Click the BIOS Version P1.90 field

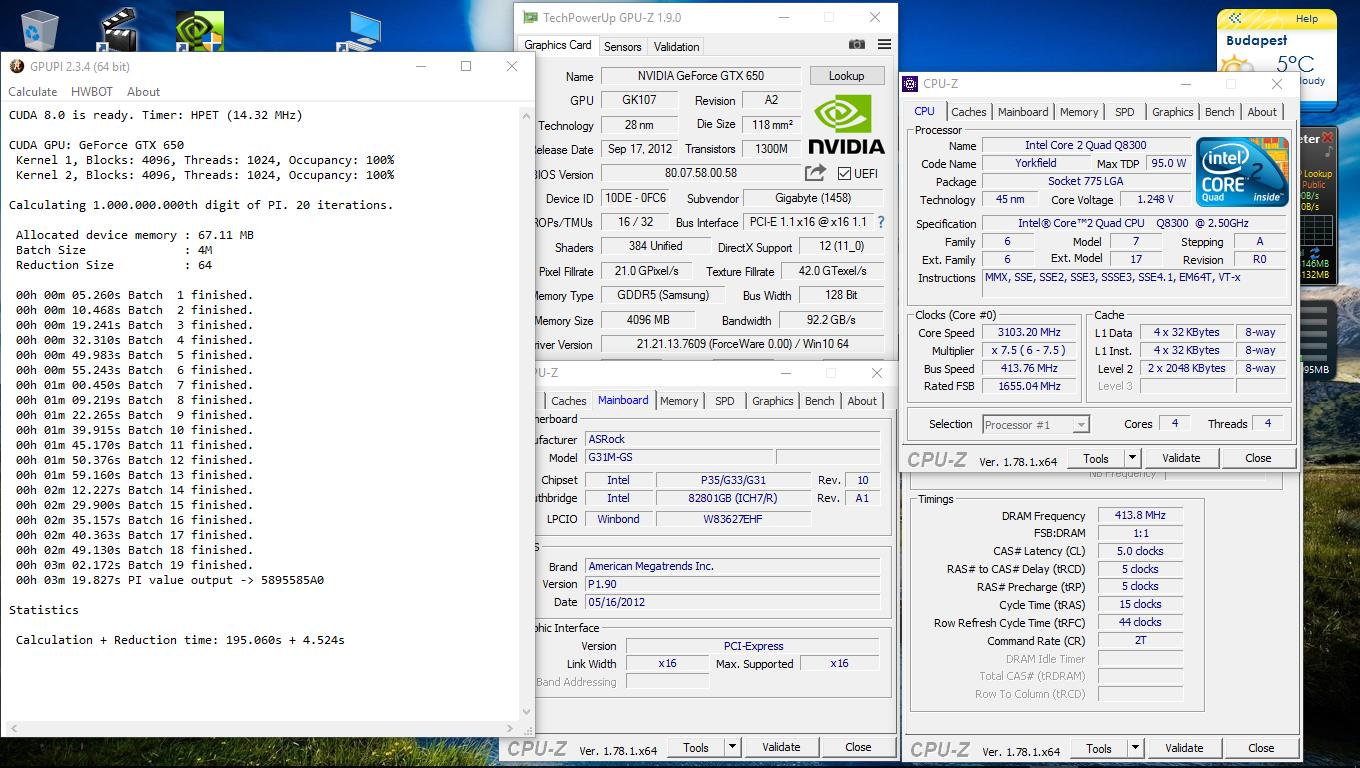(x=733, y=584)
